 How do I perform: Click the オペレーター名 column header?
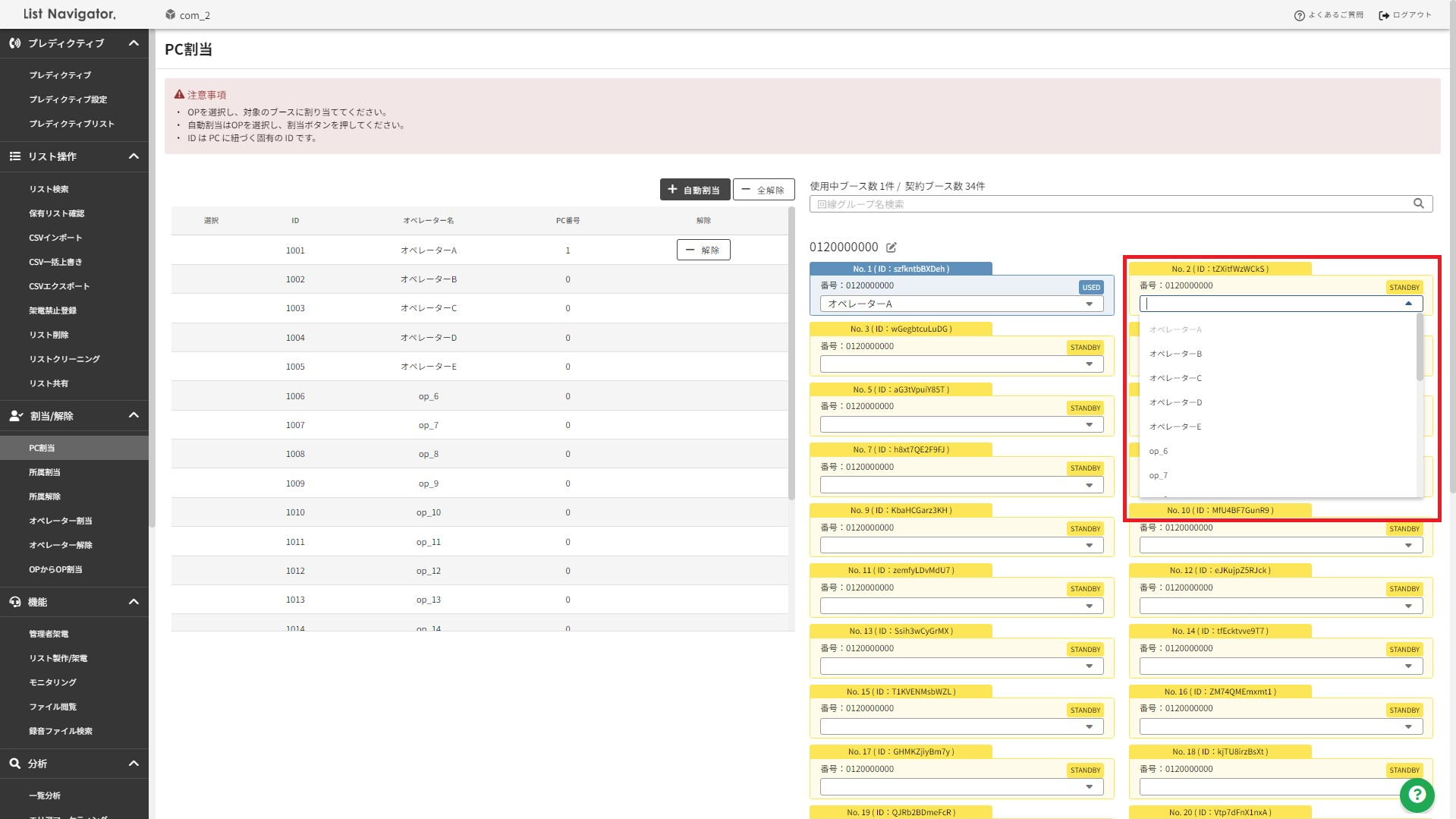pyautogui.click(x=428, y=221)
